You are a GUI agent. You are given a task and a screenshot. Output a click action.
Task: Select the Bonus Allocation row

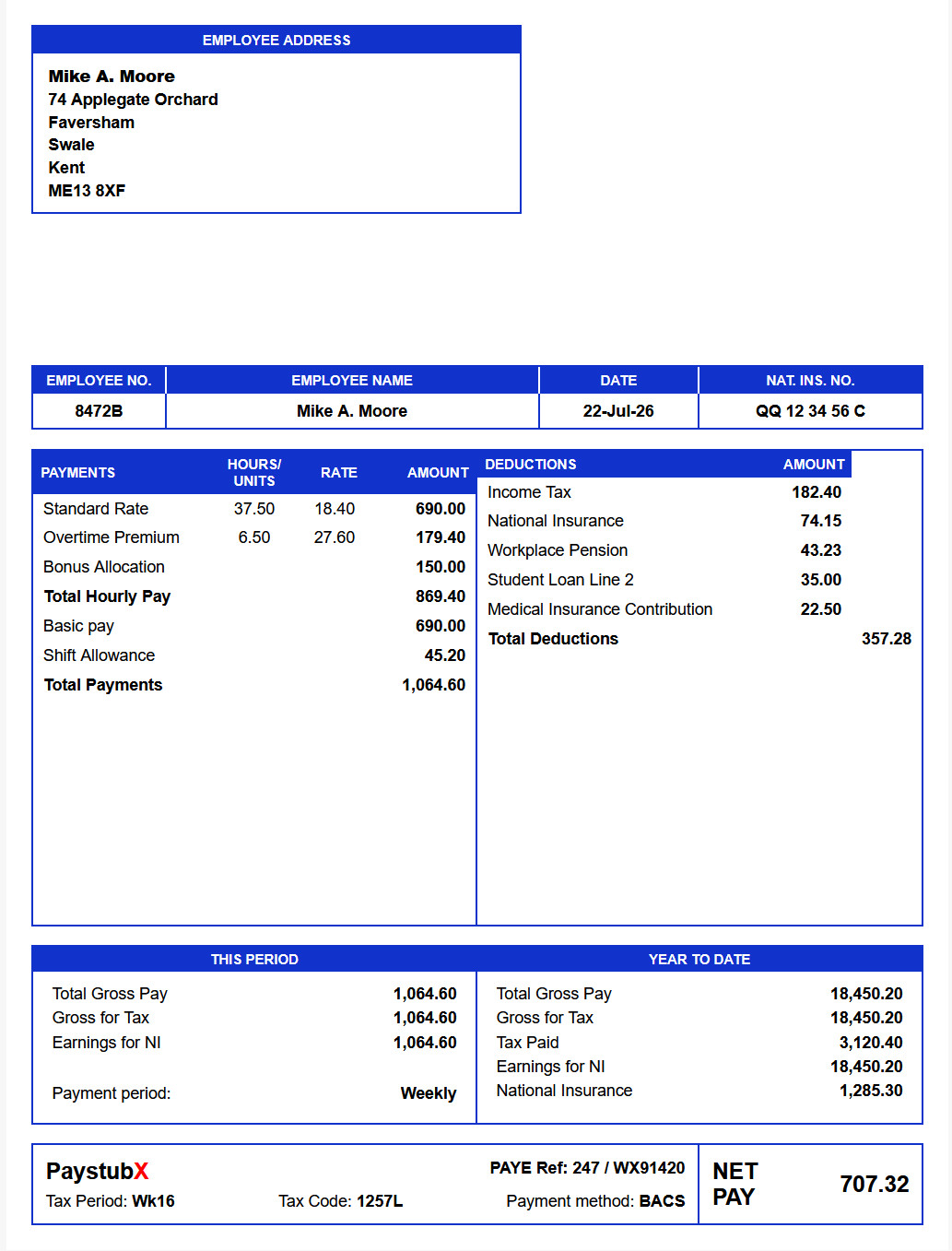pyautogui.click(x=254, y=567)
